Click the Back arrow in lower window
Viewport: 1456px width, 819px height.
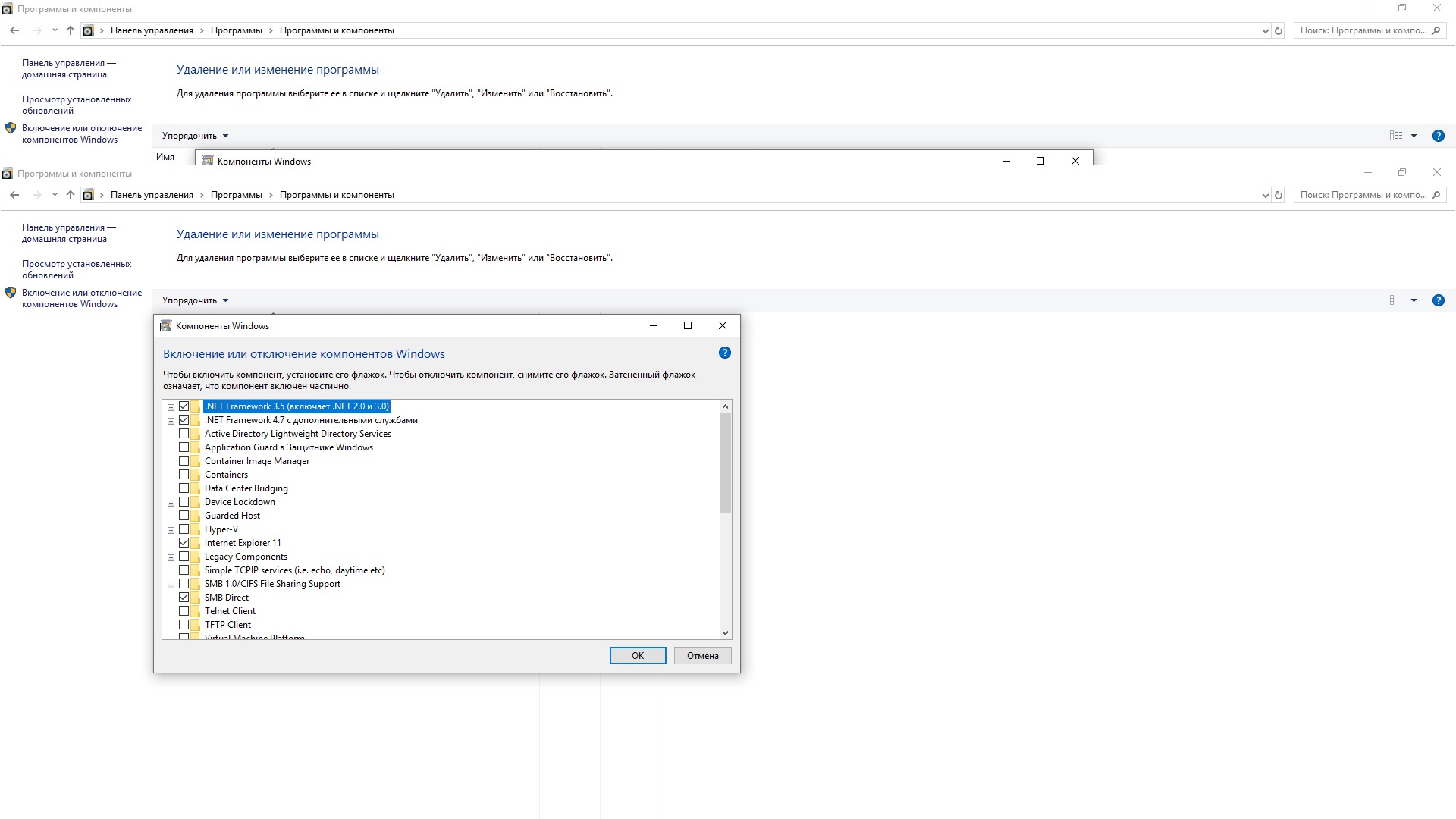point(14,195)
